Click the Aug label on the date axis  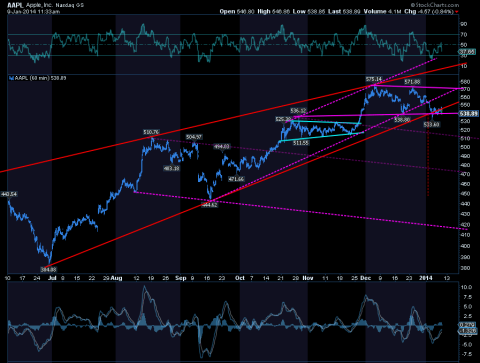[x=116, y=278]
